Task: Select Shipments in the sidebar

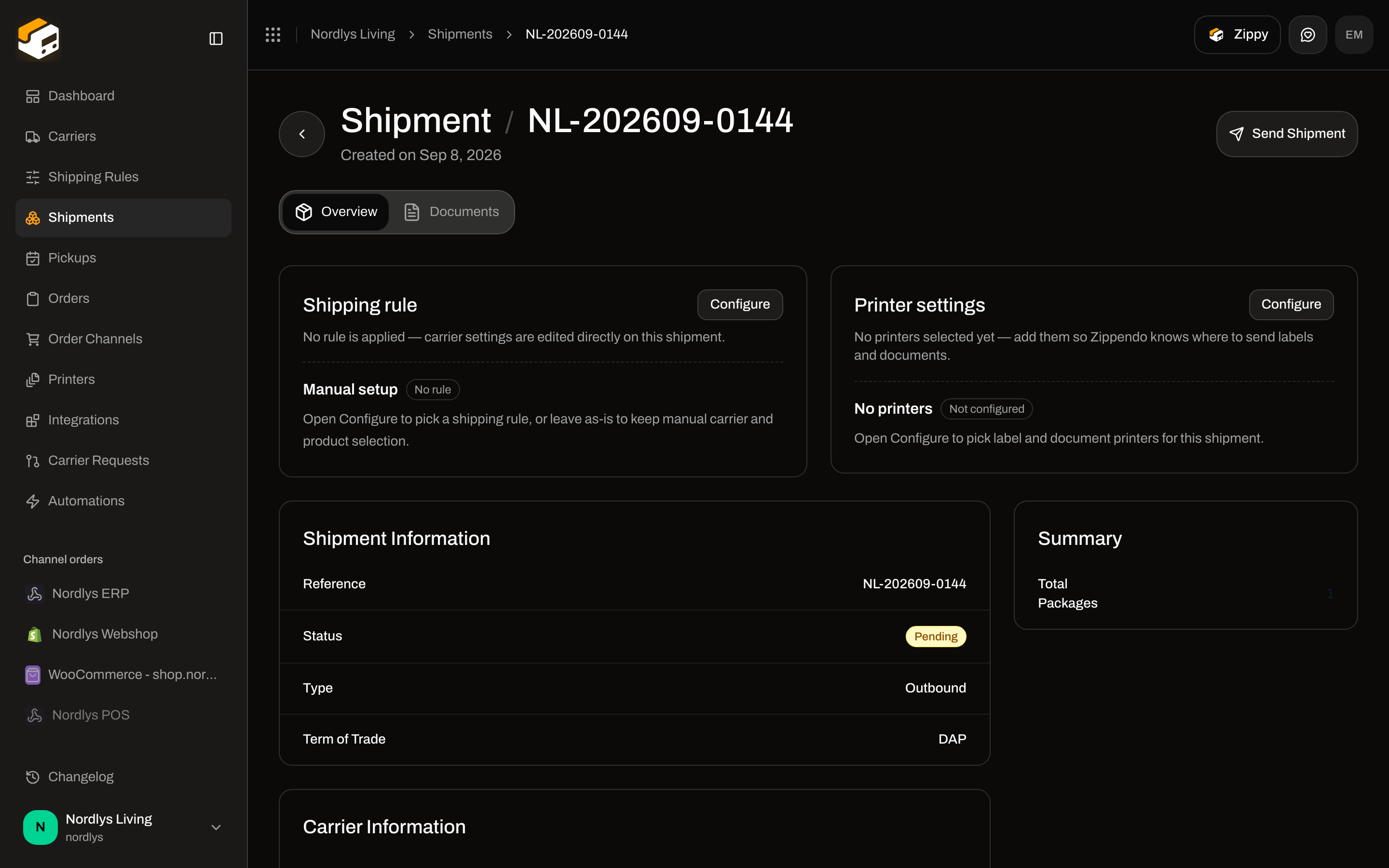Action: tap(123, 217)
